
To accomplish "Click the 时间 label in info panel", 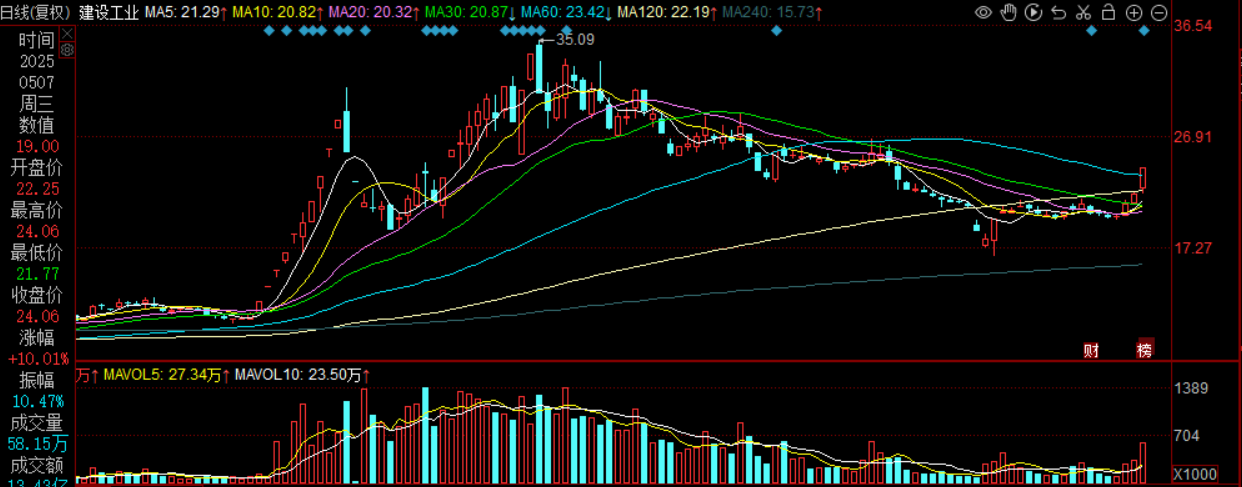I will [x=35, y=40].
